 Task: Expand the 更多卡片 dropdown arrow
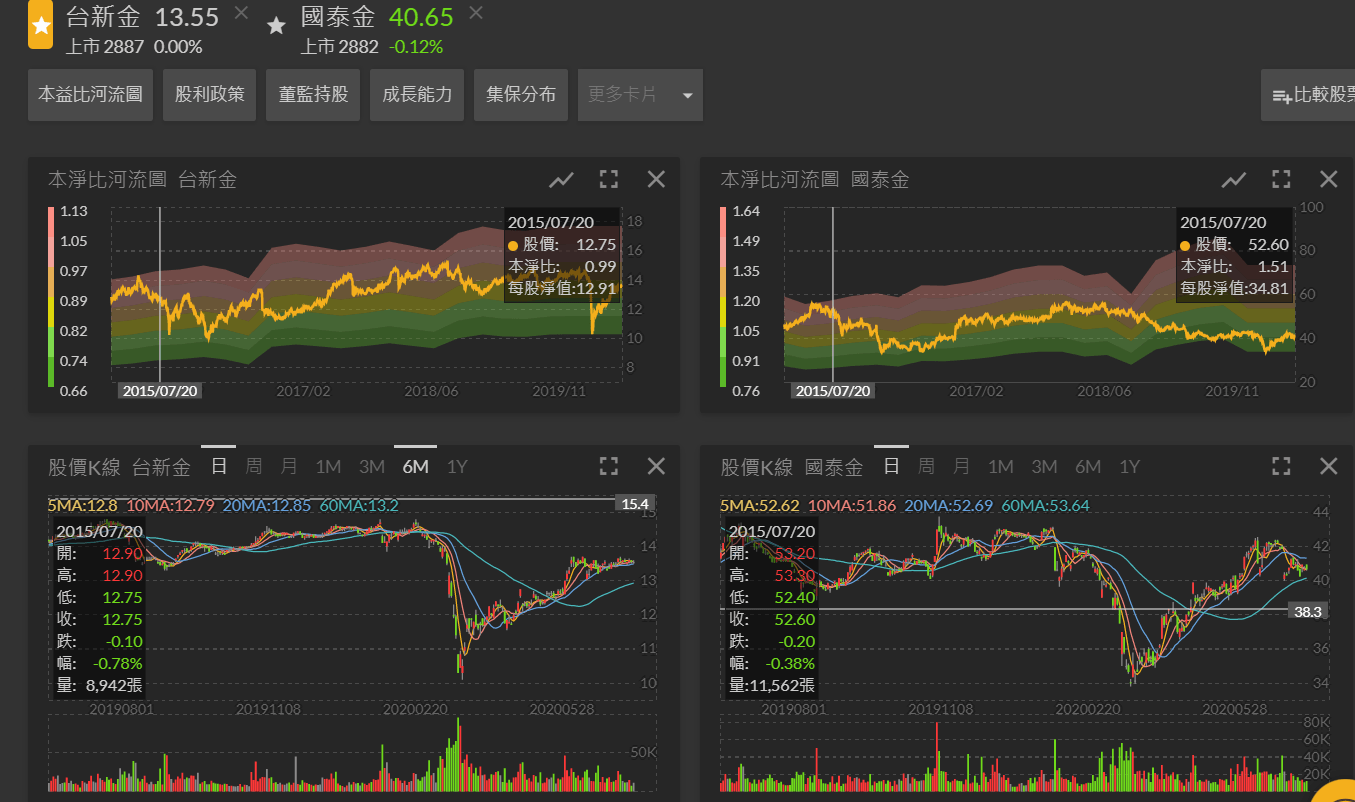(x=687, y=96)
